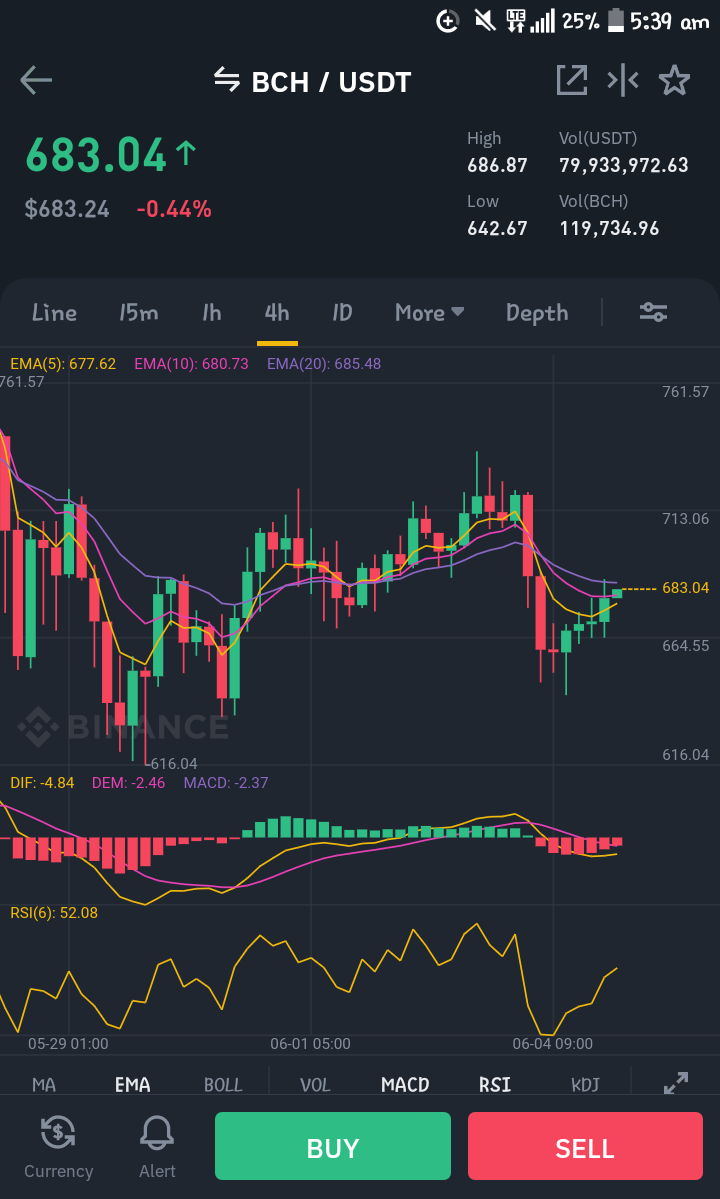Expand chart to fullscreen icon
Image resolution: width=720 pixels, height=1199 pixels.
coord(676,1083)
